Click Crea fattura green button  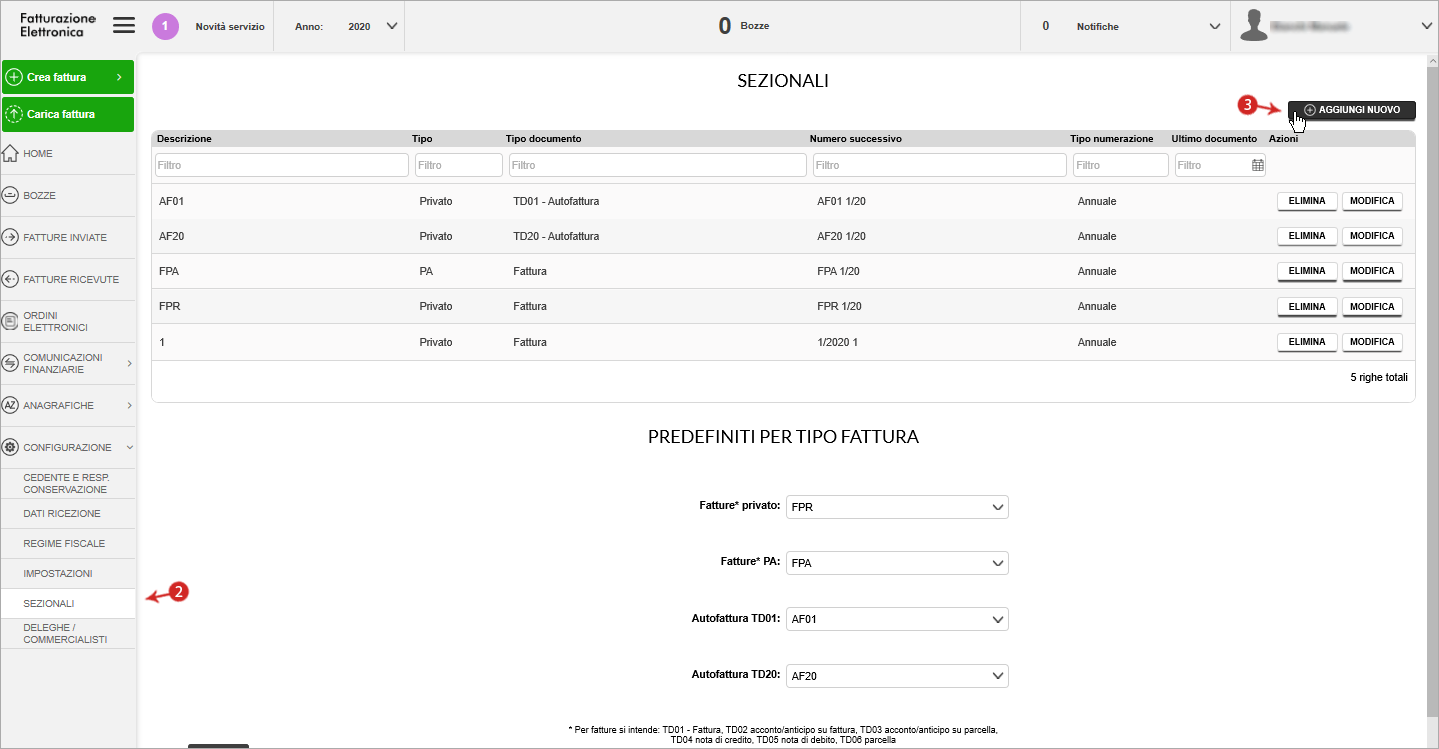[x=68, y=77]
